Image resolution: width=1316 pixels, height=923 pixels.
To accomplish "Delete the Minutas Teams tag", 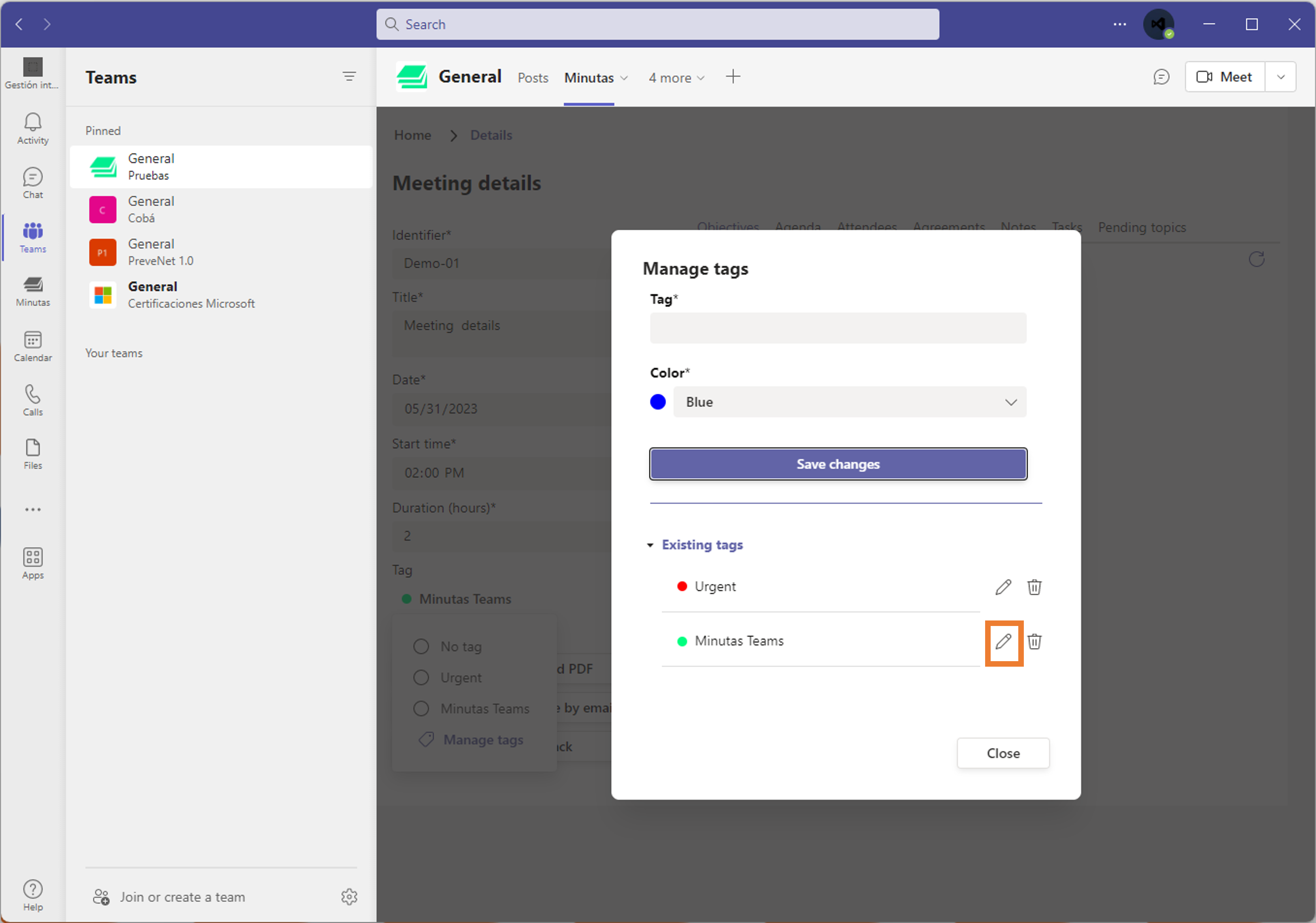I will pos(1034,641).
